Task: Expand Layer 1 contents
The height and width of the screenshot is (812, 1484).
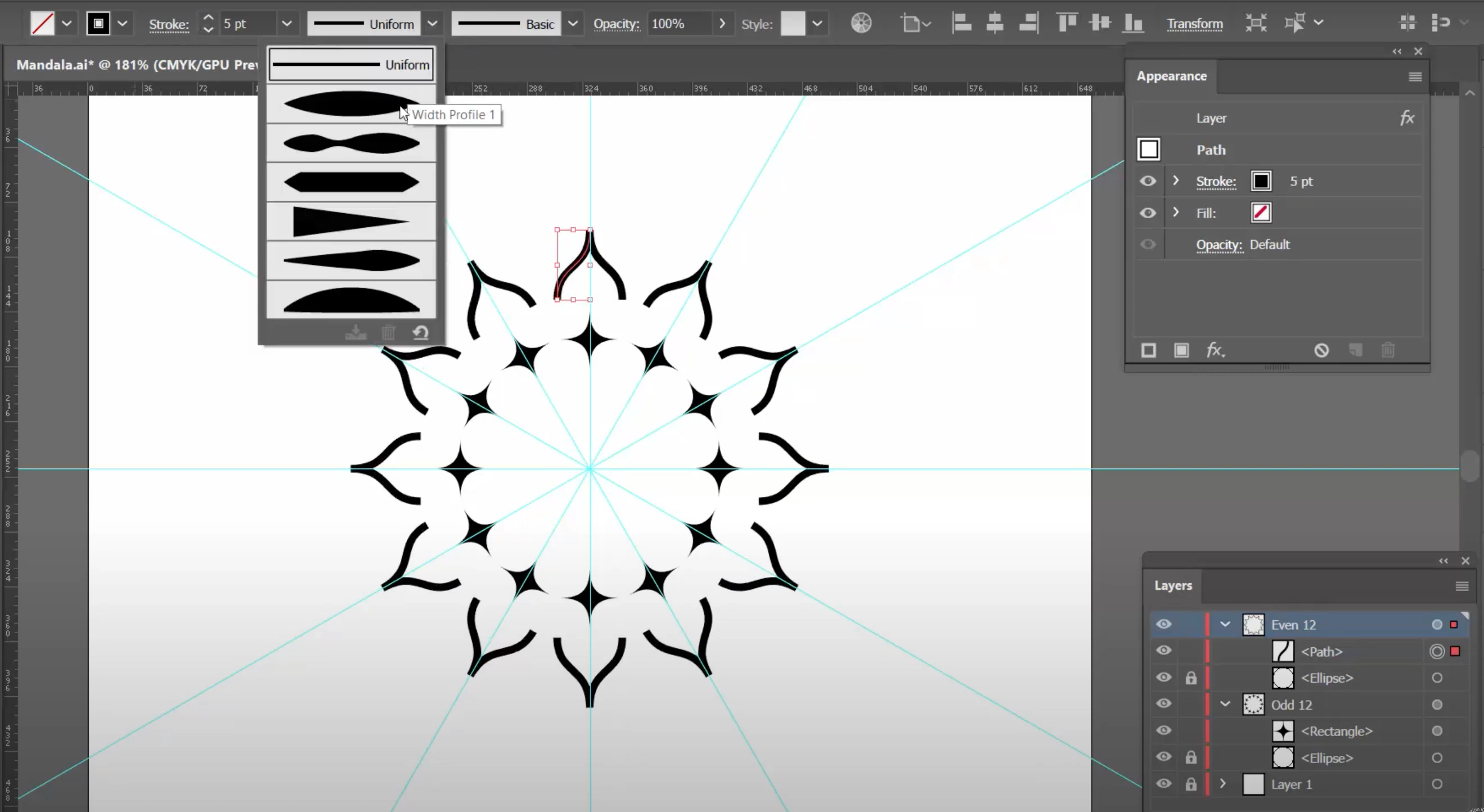Action: click(1223, 784)
